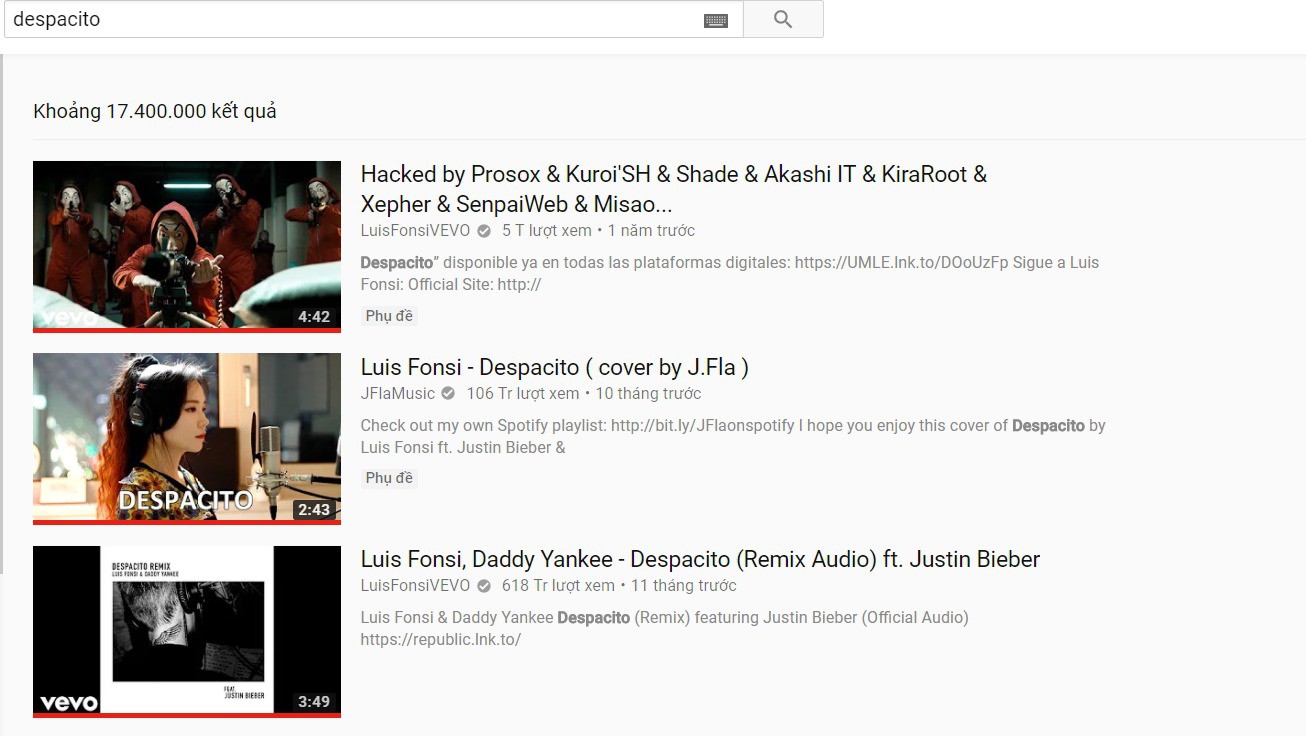Toggle the Phụ đề badge on the first result
This screenshot has width=1306, height=736.
pos(388,315)
